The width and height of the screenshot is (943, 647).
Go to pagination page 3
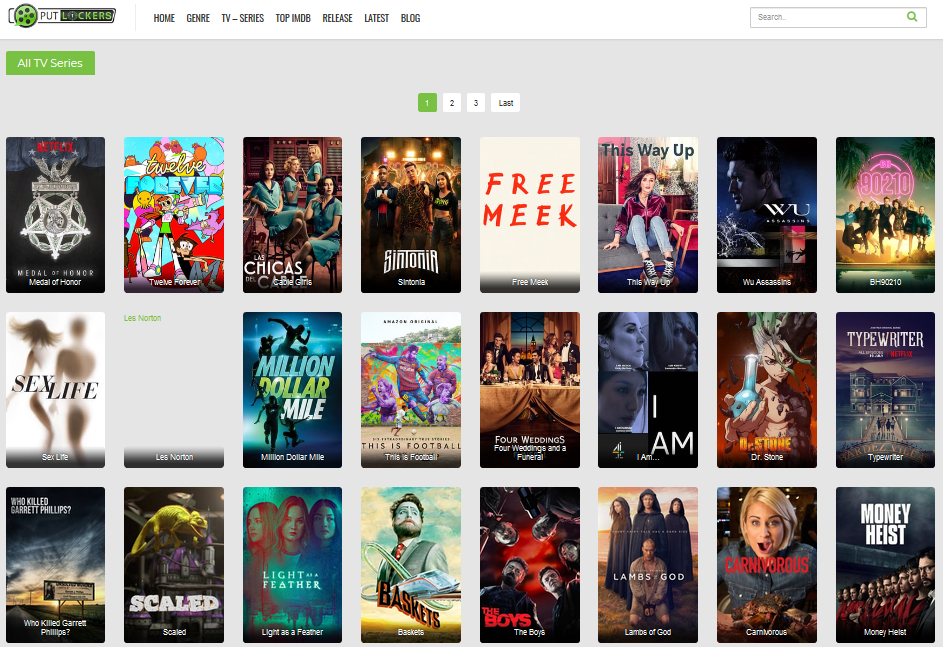476,103
